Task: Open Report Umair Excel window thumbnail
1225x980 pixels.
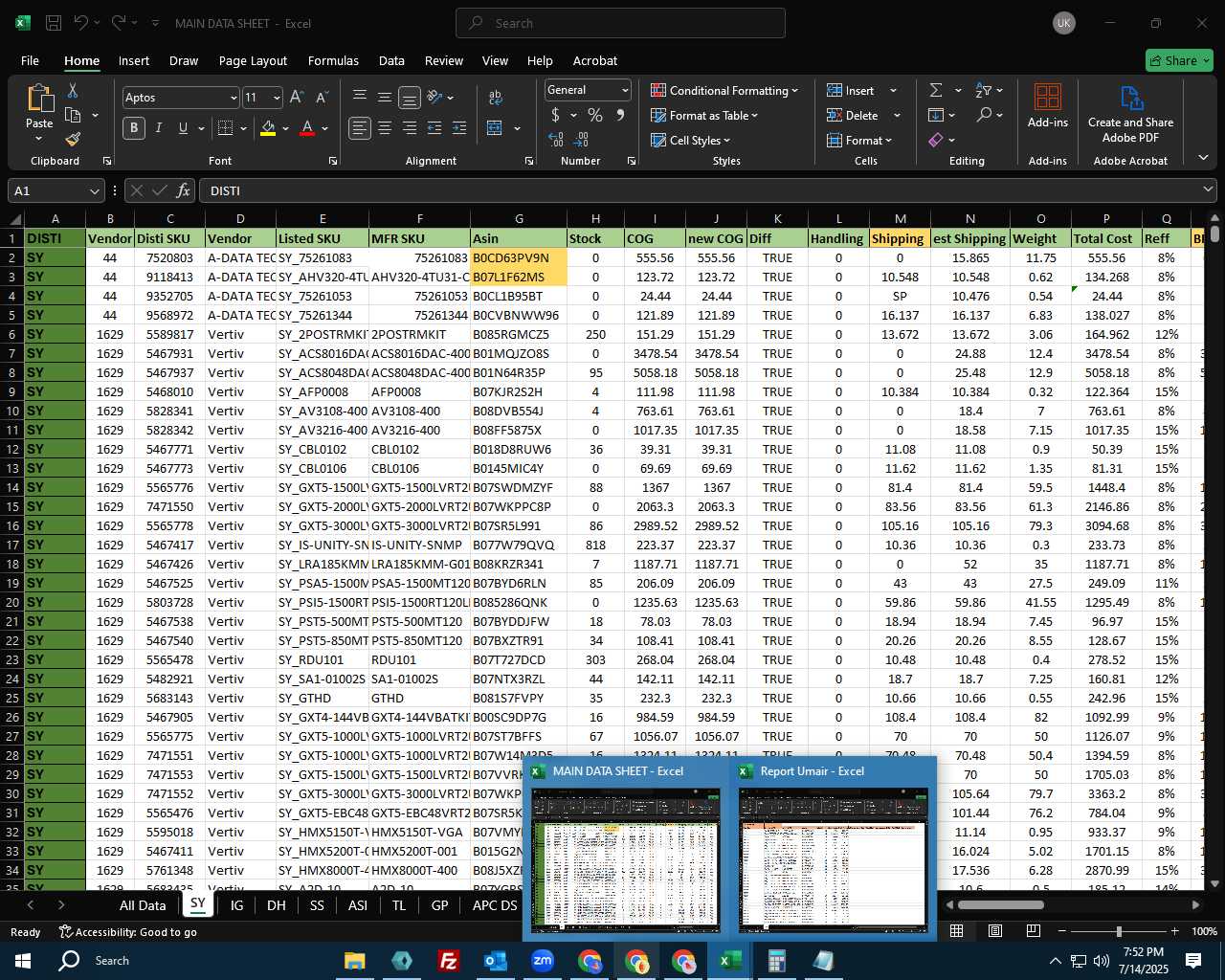Action: [833, 848]
